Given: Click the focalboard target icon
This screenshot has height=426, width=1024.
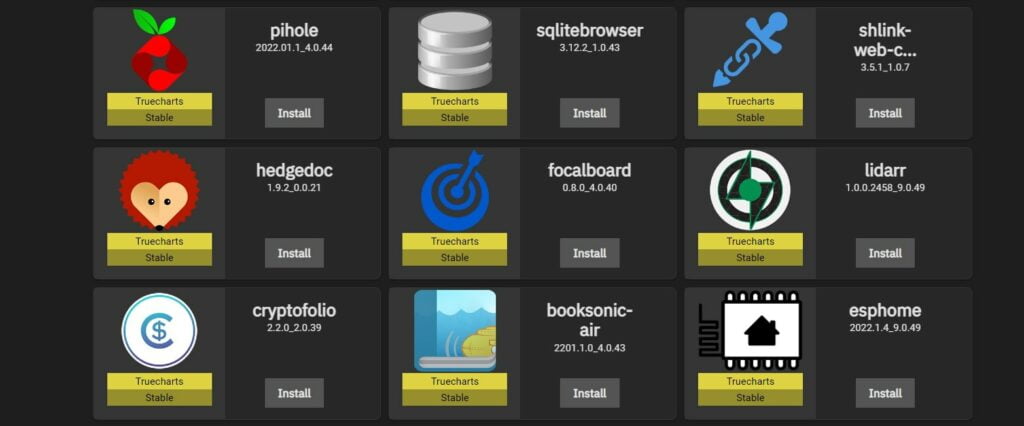Looking at the screenshot, I should pos(455,191).
